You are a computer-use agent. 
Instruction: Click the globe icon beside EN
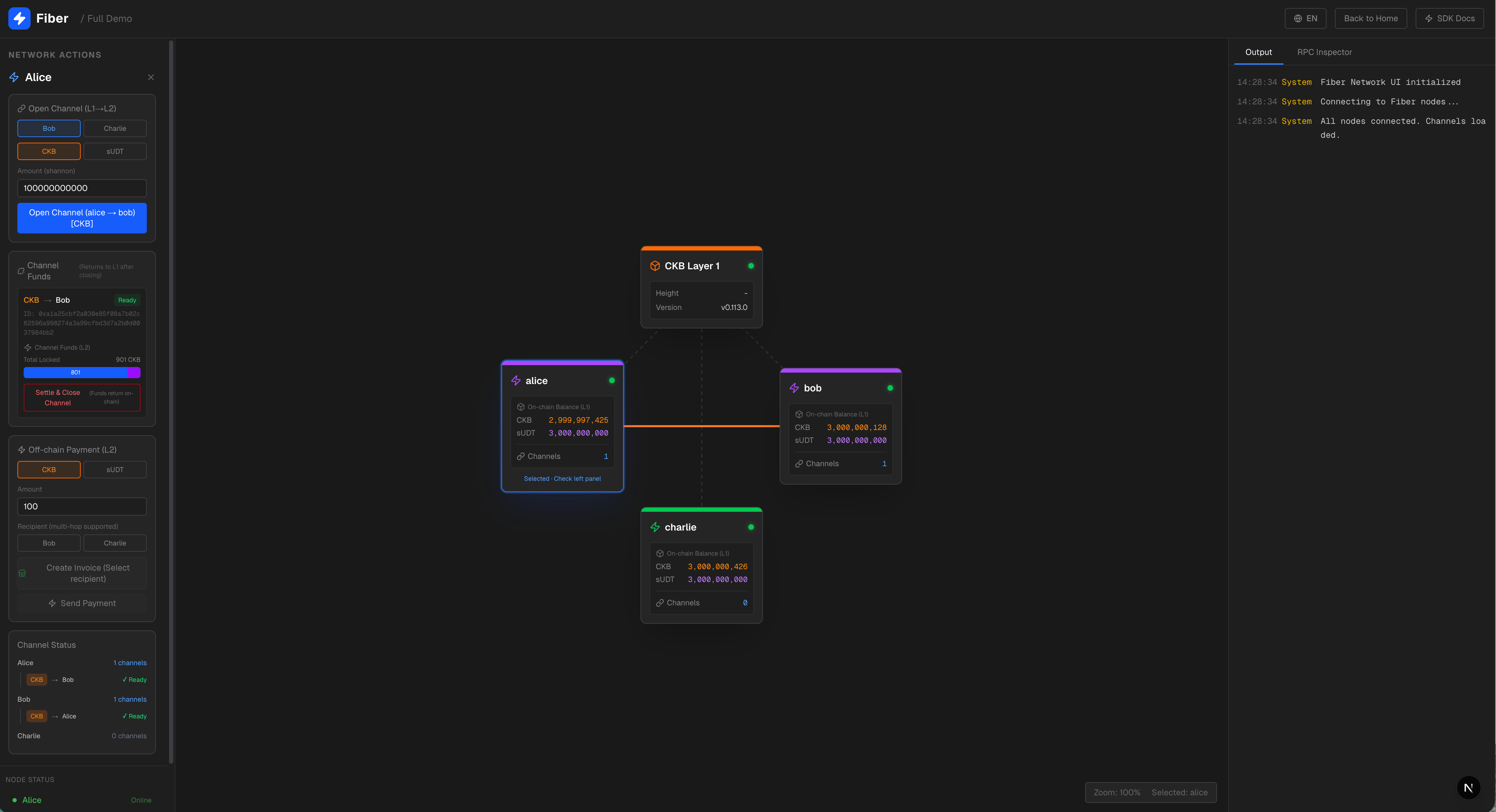(x=1297, y=18)
